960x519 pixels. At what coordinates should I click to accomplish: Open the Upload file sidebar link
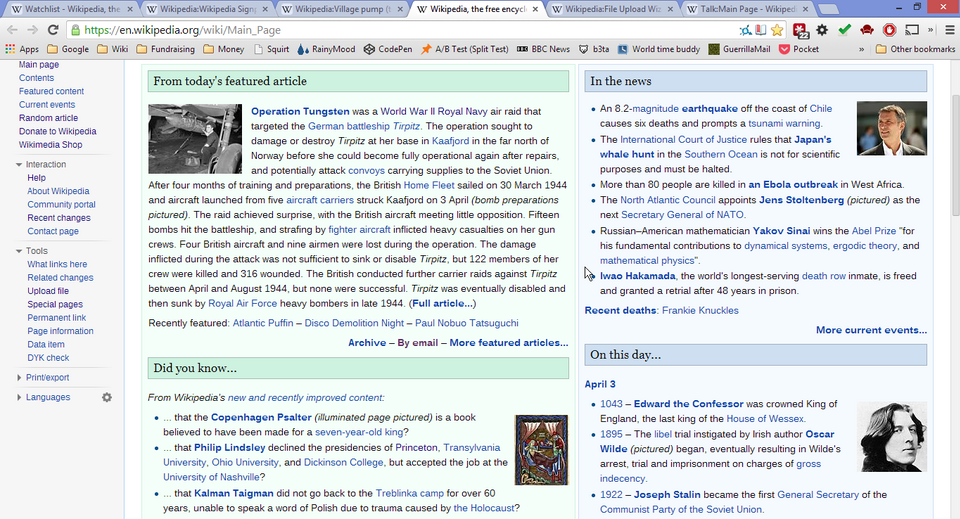coord(48,291)
